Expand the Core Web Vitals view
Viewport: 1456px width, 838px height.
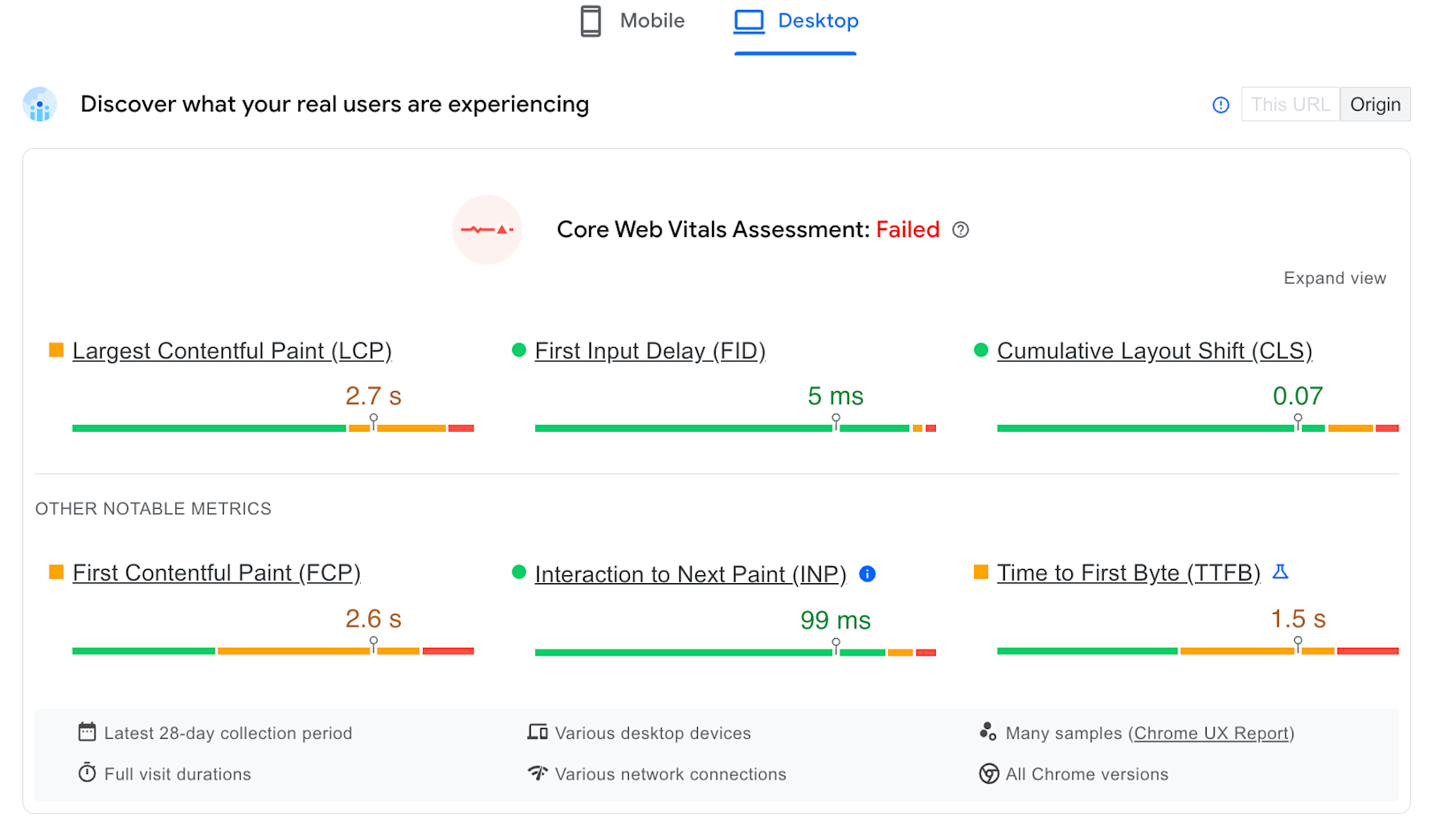[x=1334, y=277]
